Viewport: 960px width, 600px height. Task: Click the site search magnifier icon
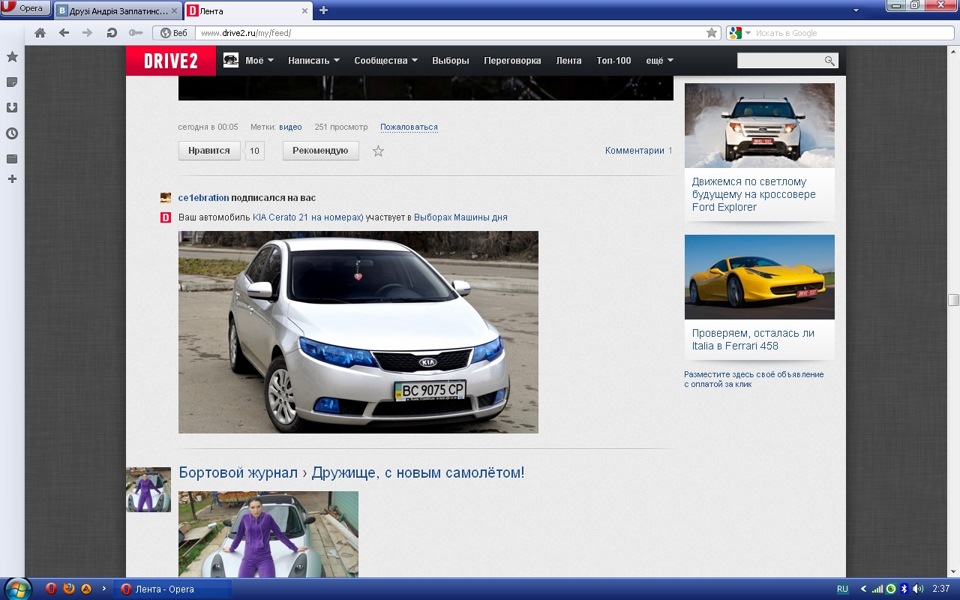point(830,60)
